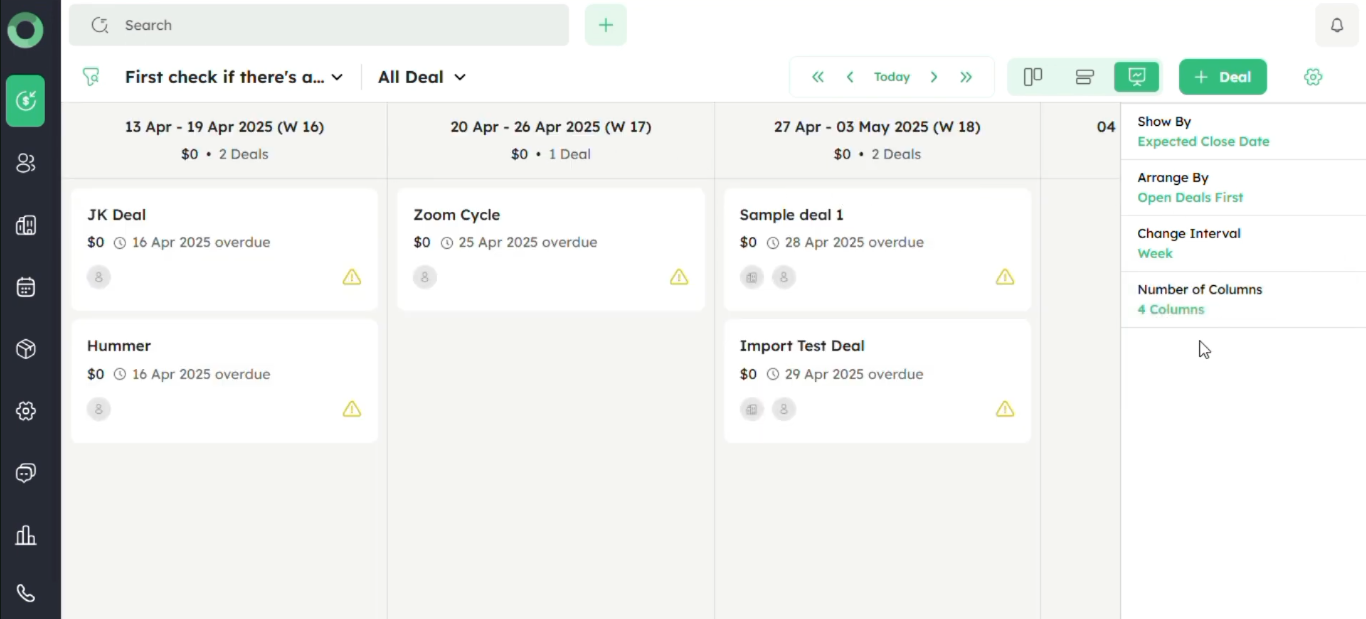Image resolution: width=1366 pixels, height=619 pixels.
Task: Click the warning icon on JK Deal
Action: pos(352,277)
